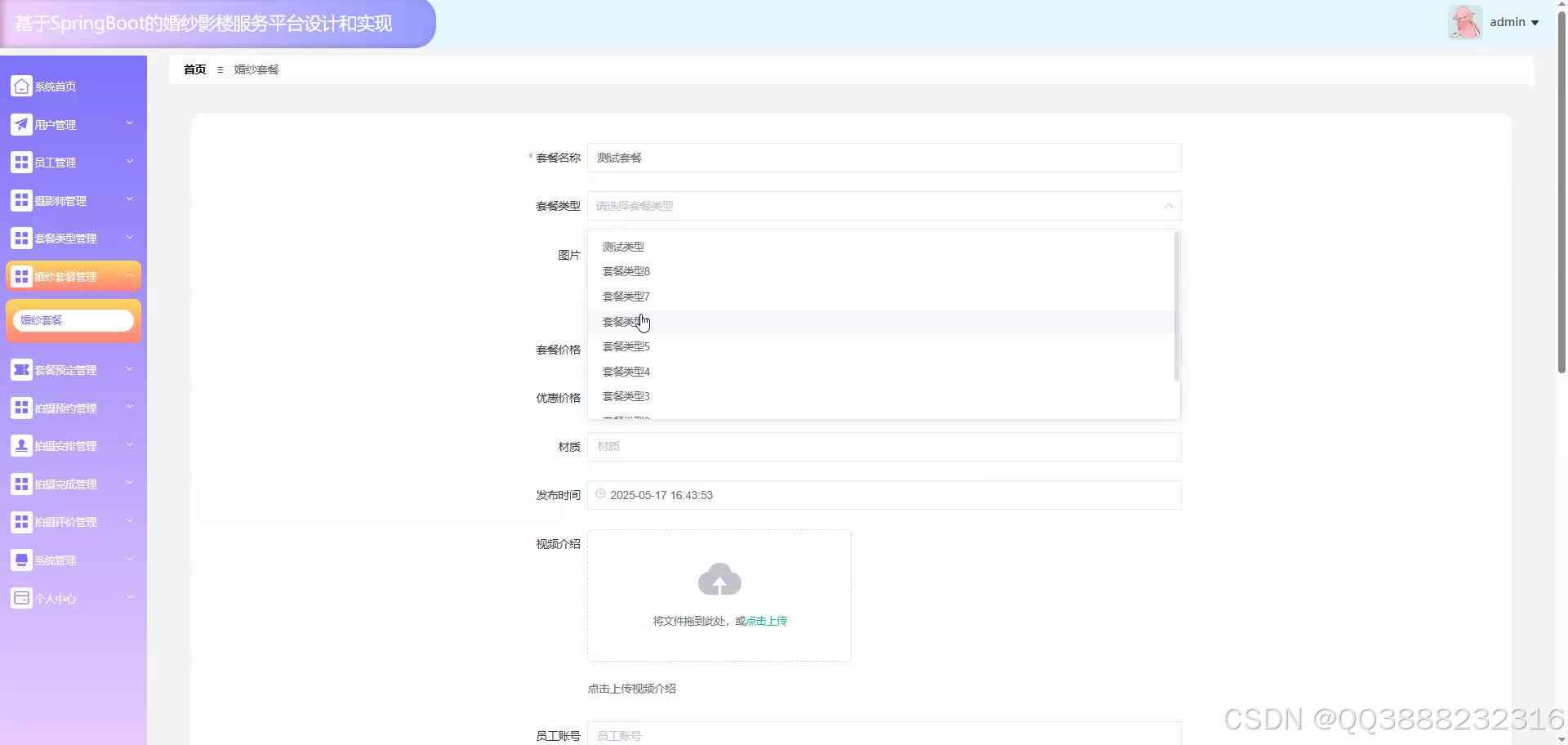This screenshot has height=745, width=1568.
Task: Navigate to 首页 via the breadcrumb
Action: 194,69
